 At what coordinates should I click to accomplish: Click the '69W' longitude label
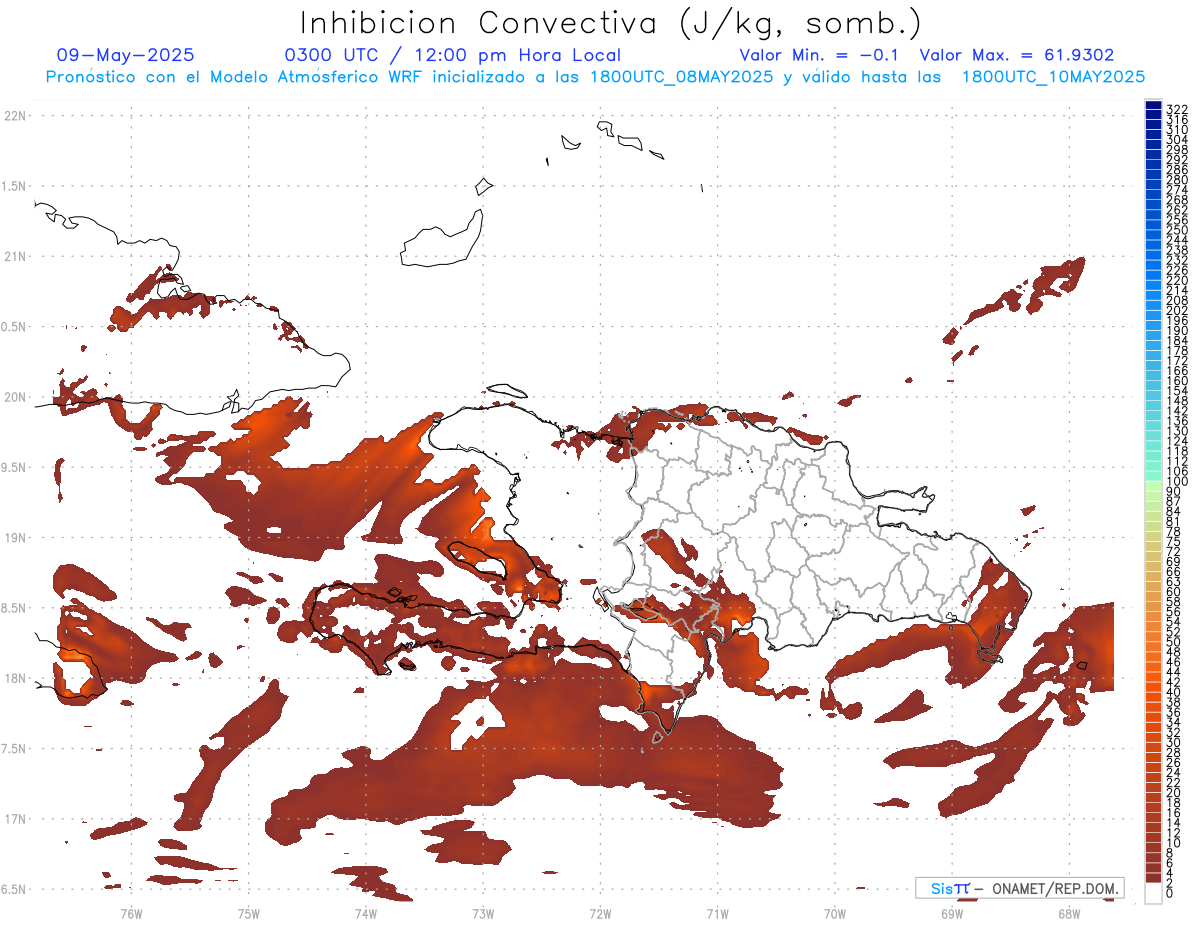point(952,912)
